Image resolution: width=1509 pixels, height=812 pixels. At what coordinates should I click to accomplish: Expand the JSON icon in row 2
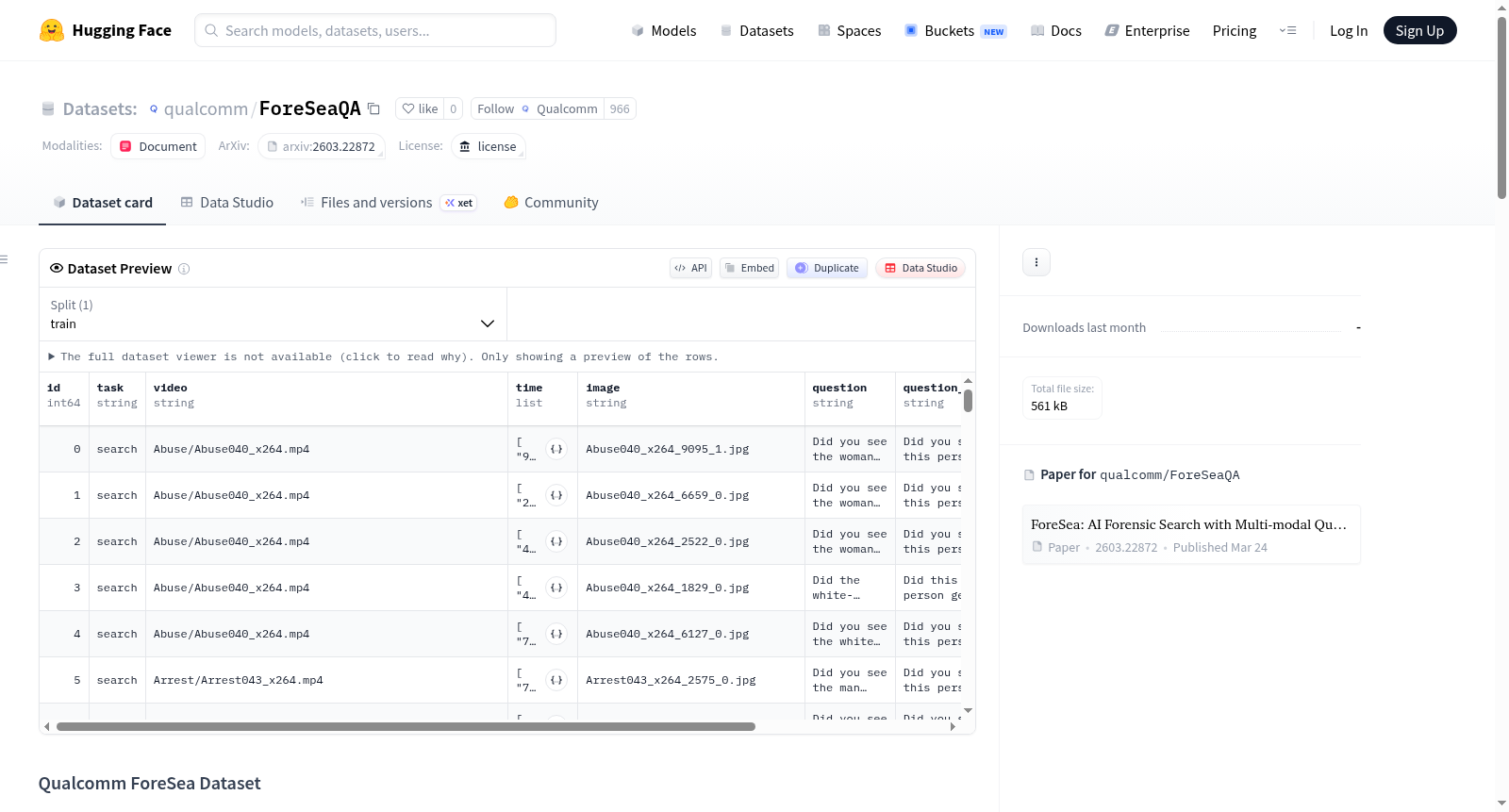point(556,541)
